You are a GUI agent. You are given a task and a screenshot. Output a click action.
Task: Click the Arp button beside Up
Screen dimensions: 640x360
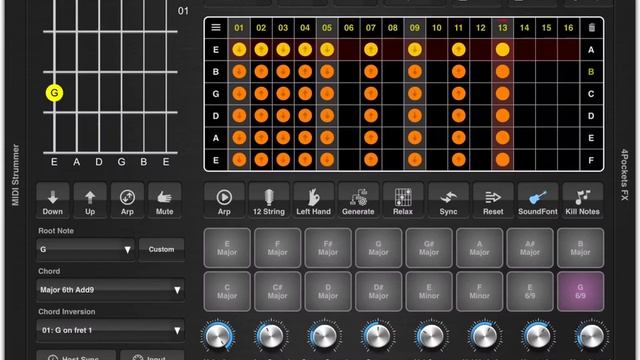tap(127, 201)
